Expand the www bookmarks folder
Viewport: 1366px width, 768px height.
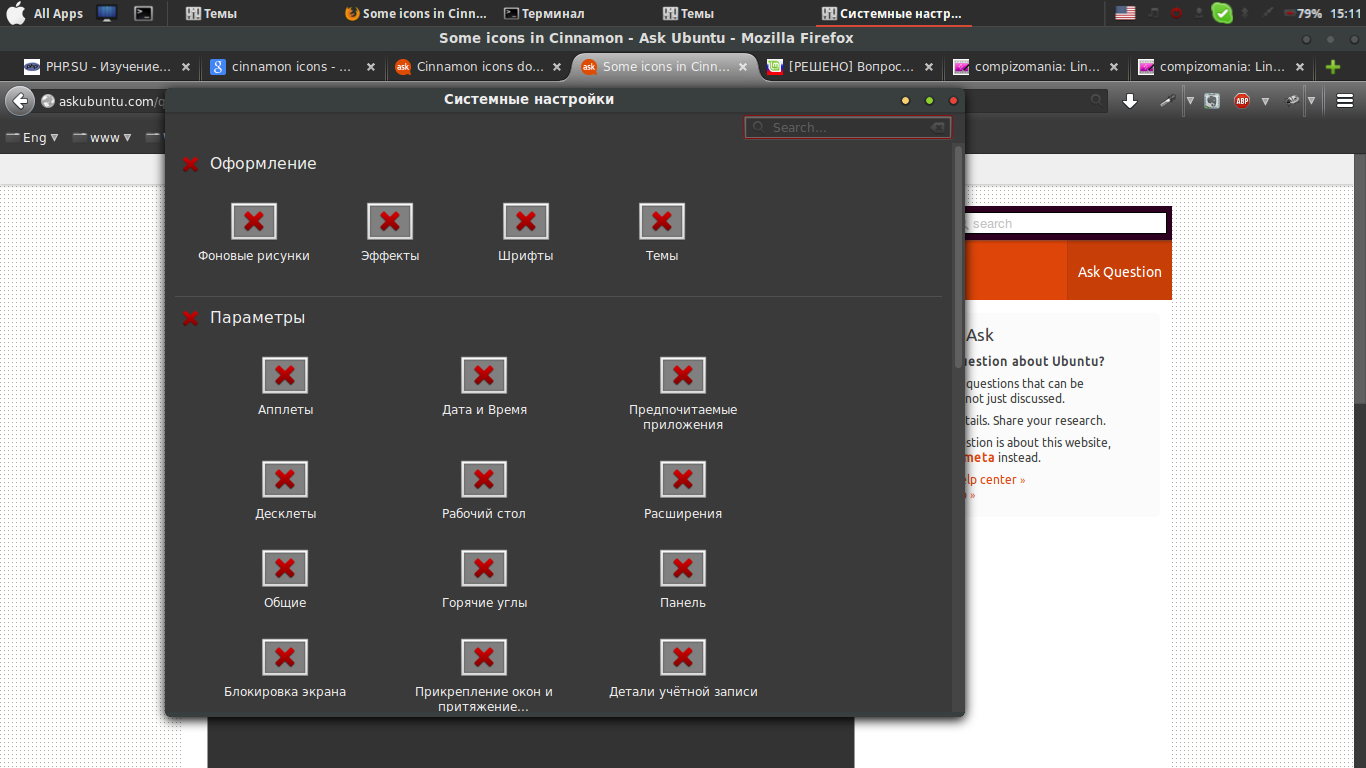[x=103, y=138]
